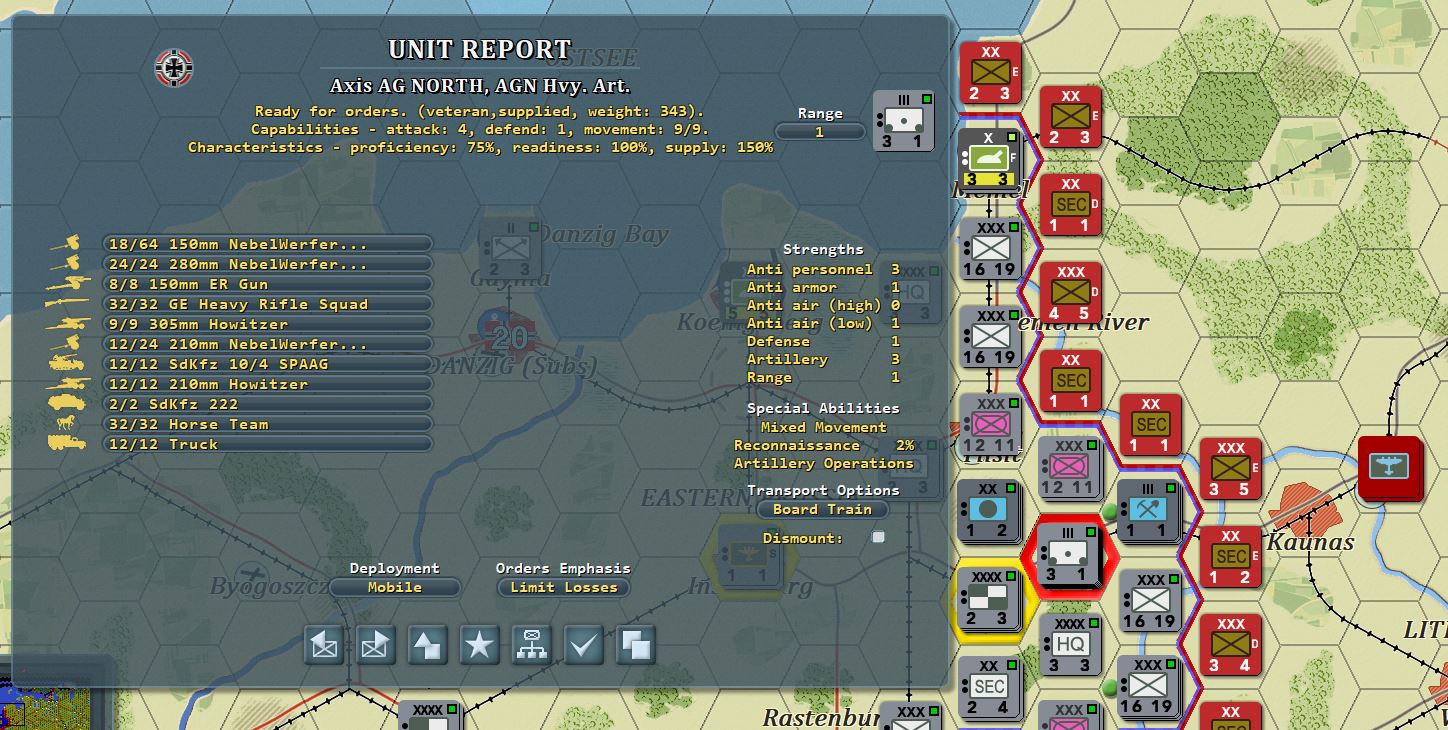Toggle the Dismount checkbox
Image resolution: width=1448 pixels, height=730 pixels.
[x=878, y=538]
